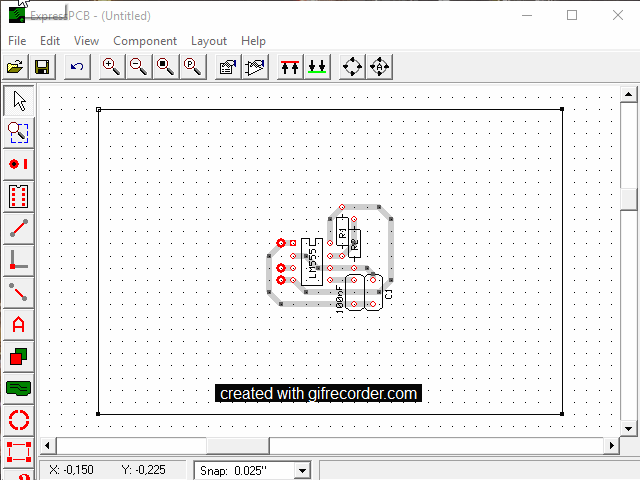This screenshot has width=640, height=480.
Task: Open the File menu
Action: point(17,41)
